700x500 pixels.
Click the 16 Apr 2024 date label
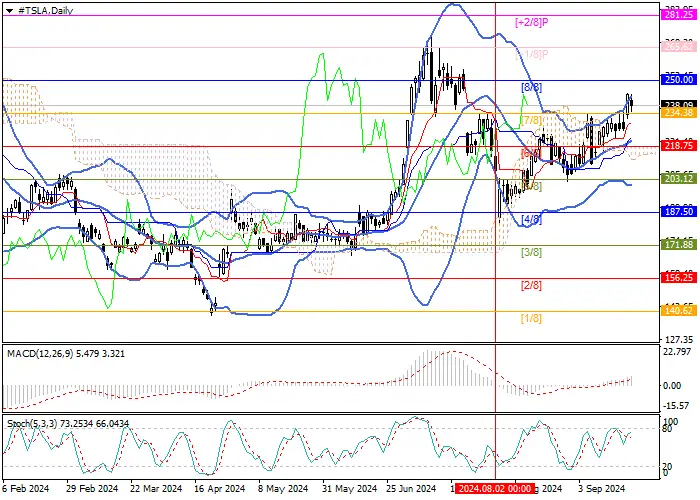tap(220, 489)
